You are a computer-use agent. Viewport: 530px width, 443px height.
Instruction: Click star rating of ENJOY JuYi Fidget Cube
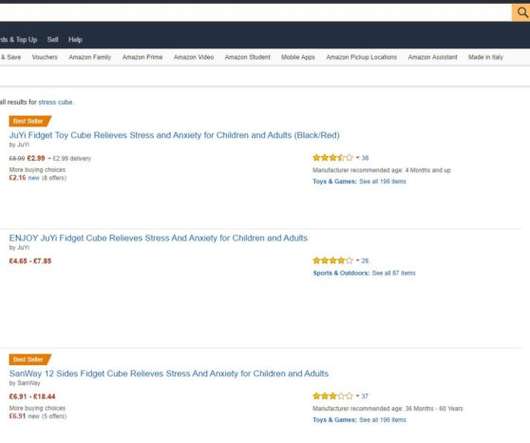pyautogui.click(x=333, y=261)
